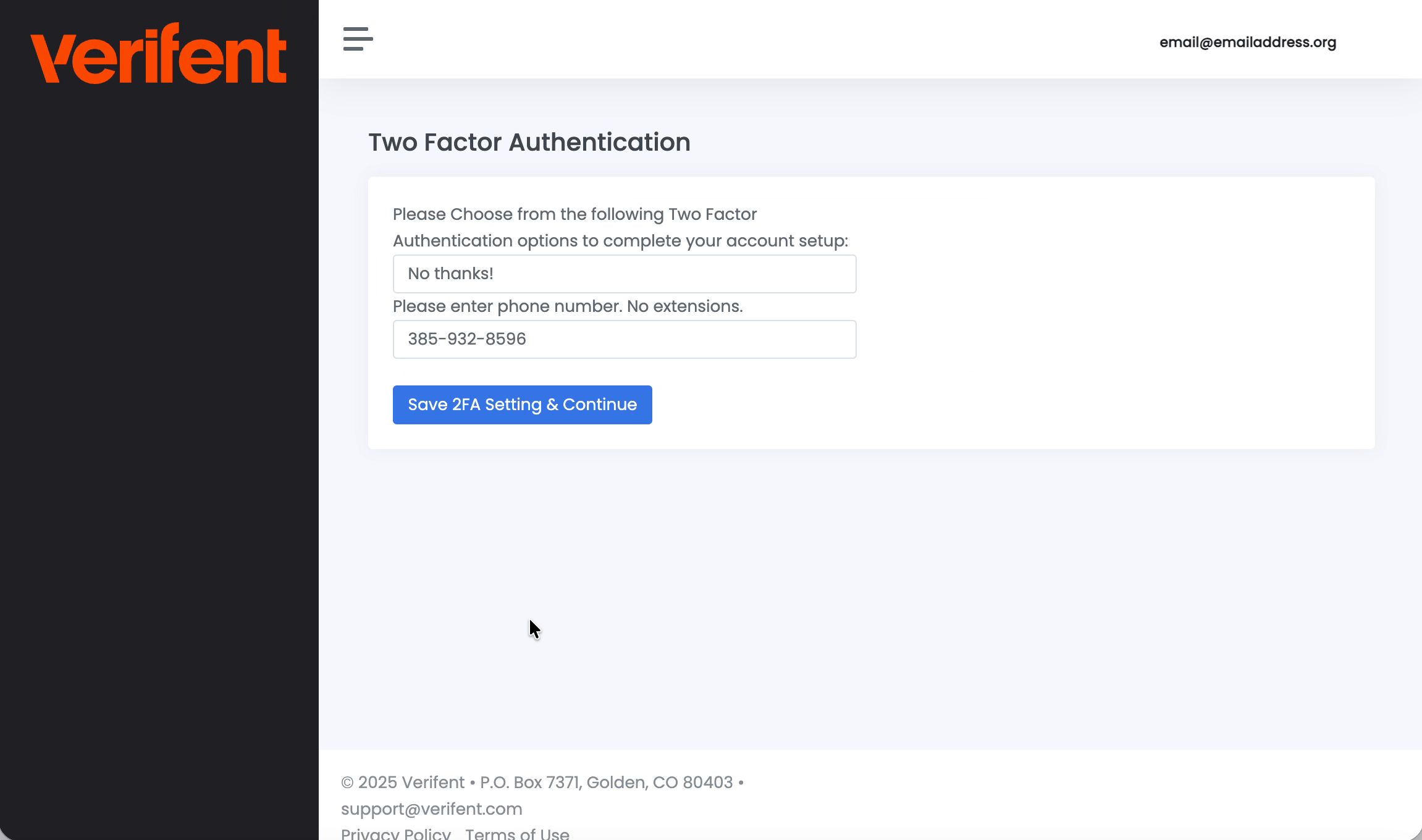The width and height of the screenshot is (1422, 840).
Task: Email support@verifent.com via footer link
Action: pos(431,808)
